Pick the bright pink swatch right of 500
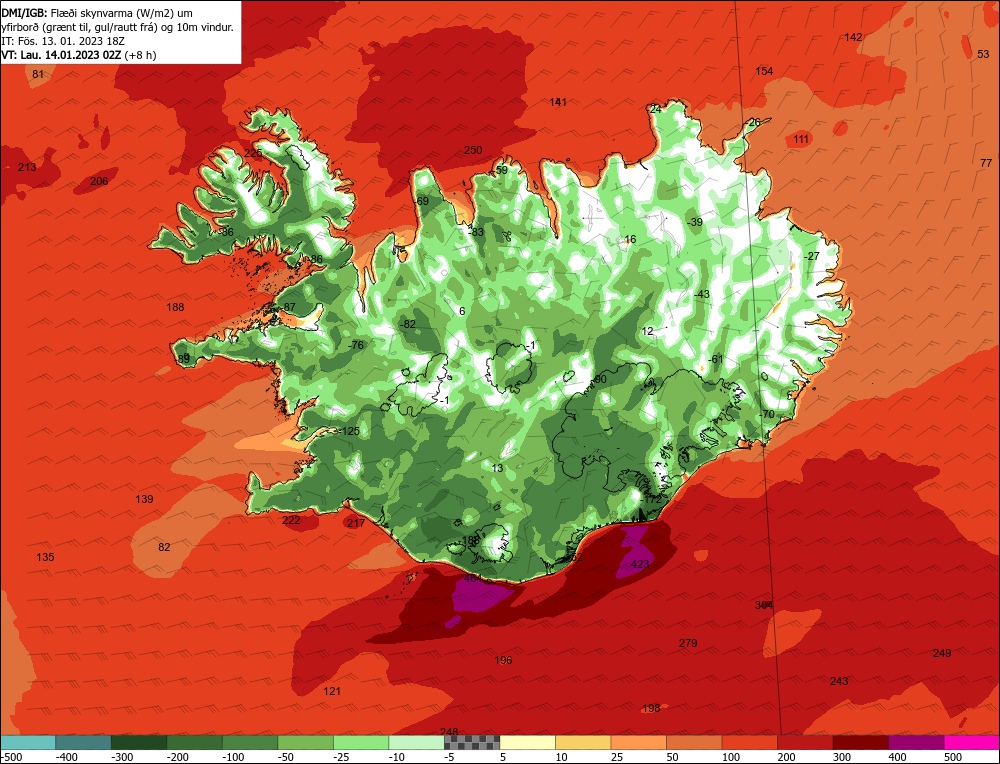 tap(971, 742)
